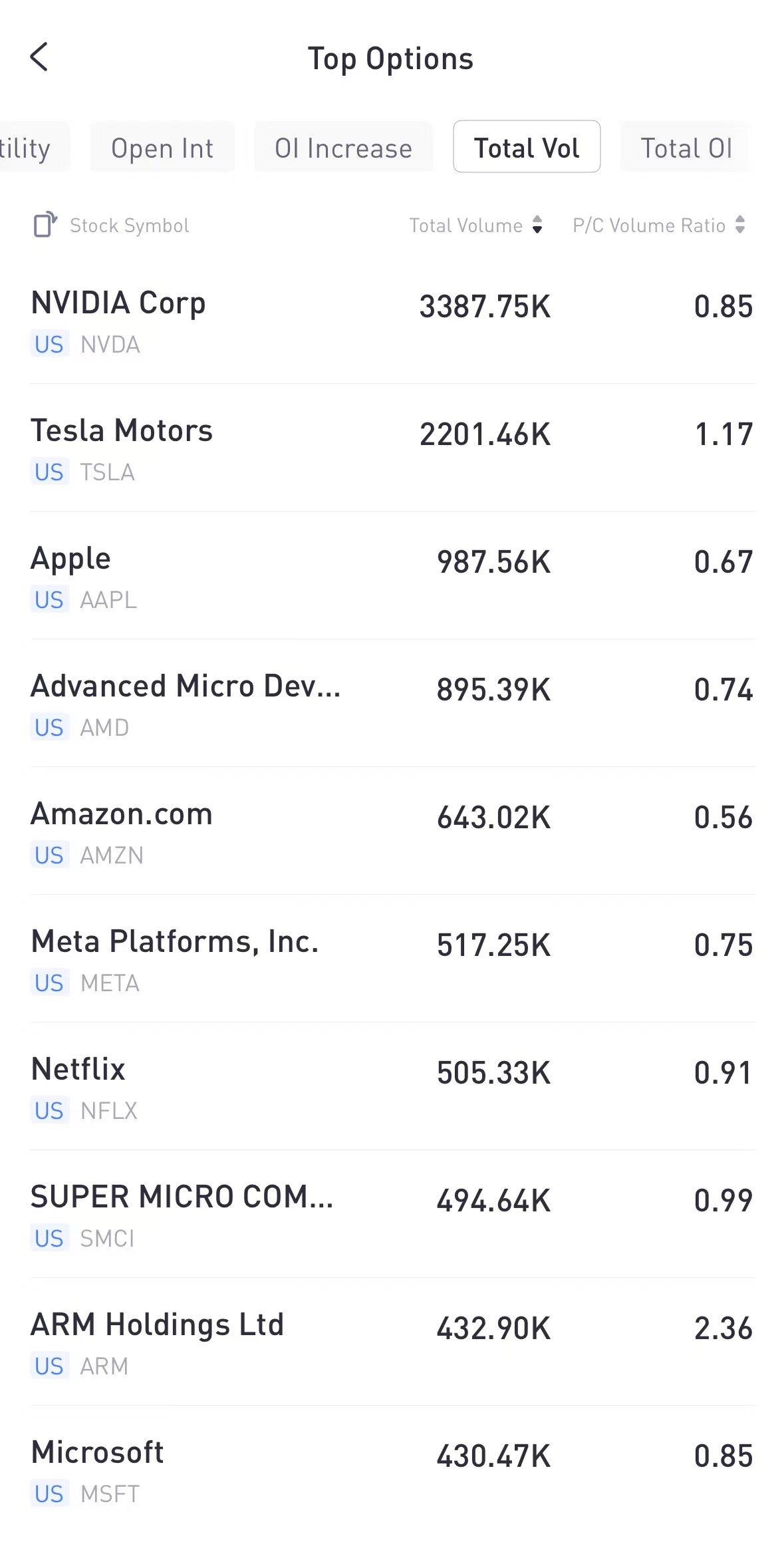Open Tesla Motors options row

click(392, 448)
